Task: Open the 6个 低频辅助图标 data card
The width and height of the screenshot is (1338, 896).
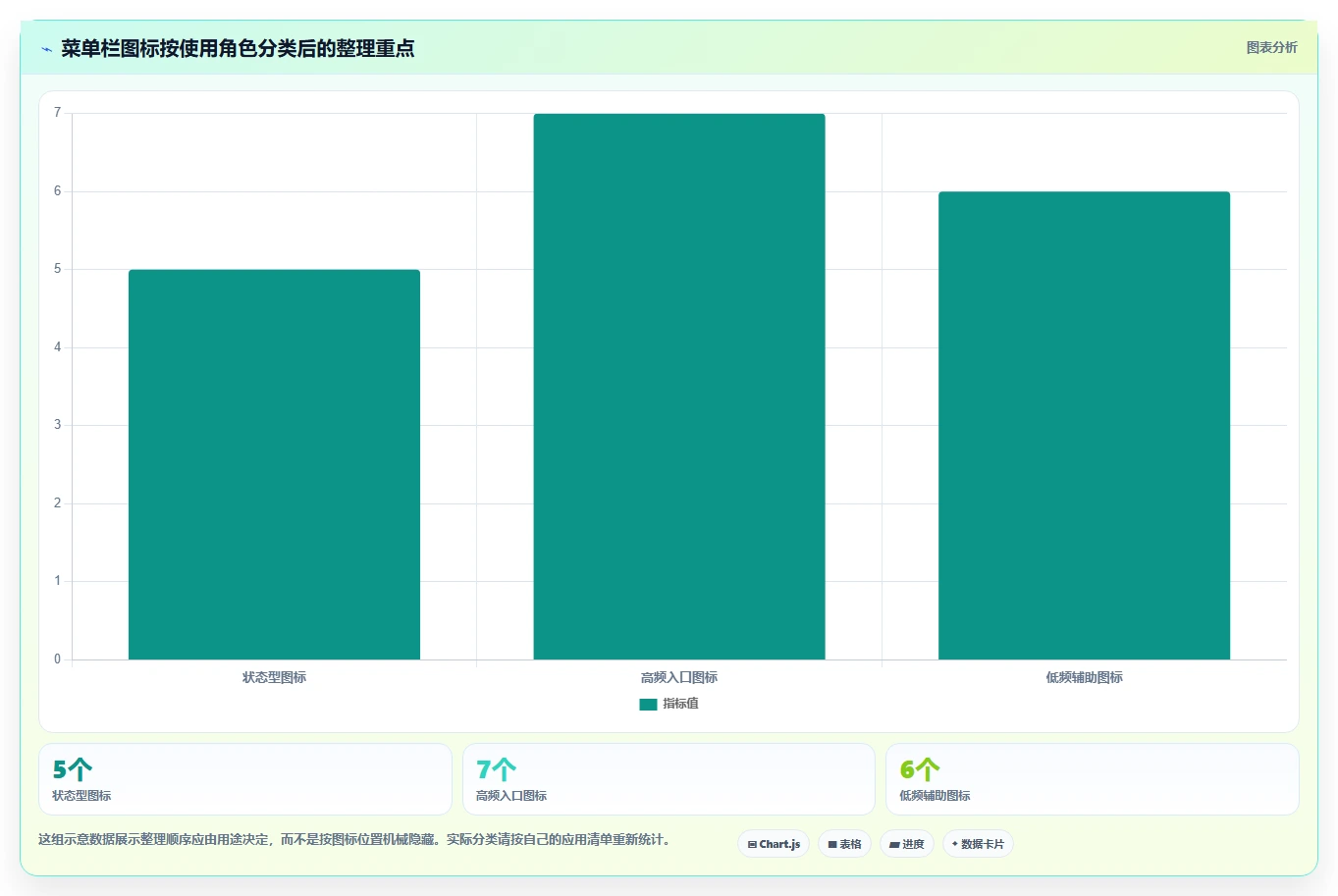Action: click(1093, 779)
